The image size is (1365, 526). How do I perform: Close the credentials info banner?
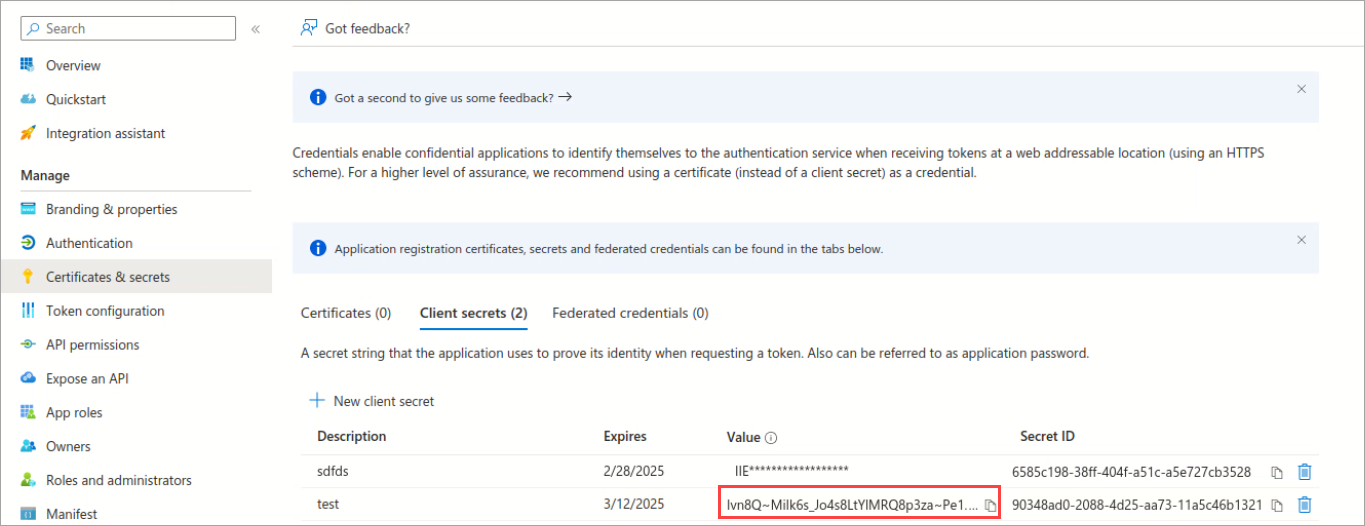pos(1301,240)
